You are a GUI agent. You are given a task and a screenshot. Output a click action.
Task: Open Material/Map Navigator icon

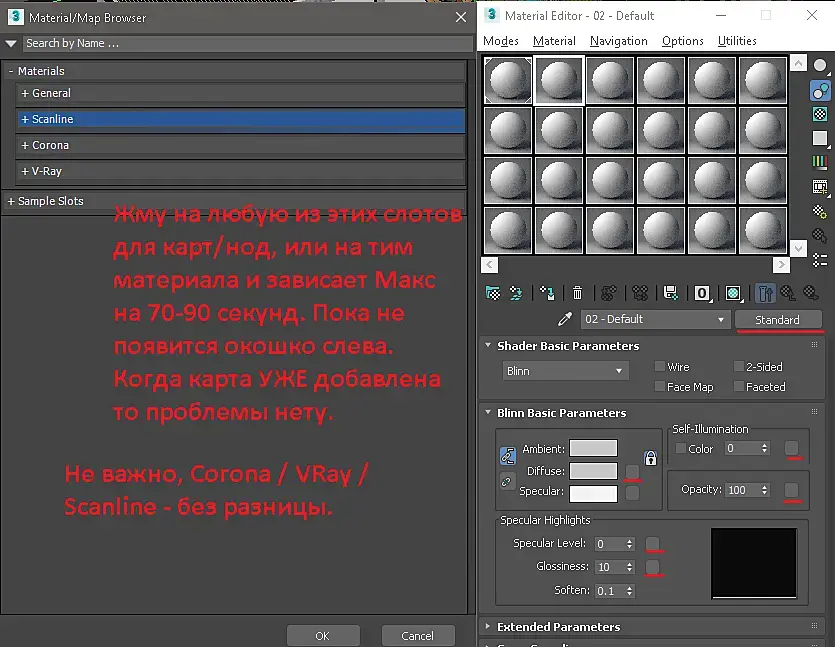pyautogui.click(x=820, y=260)
